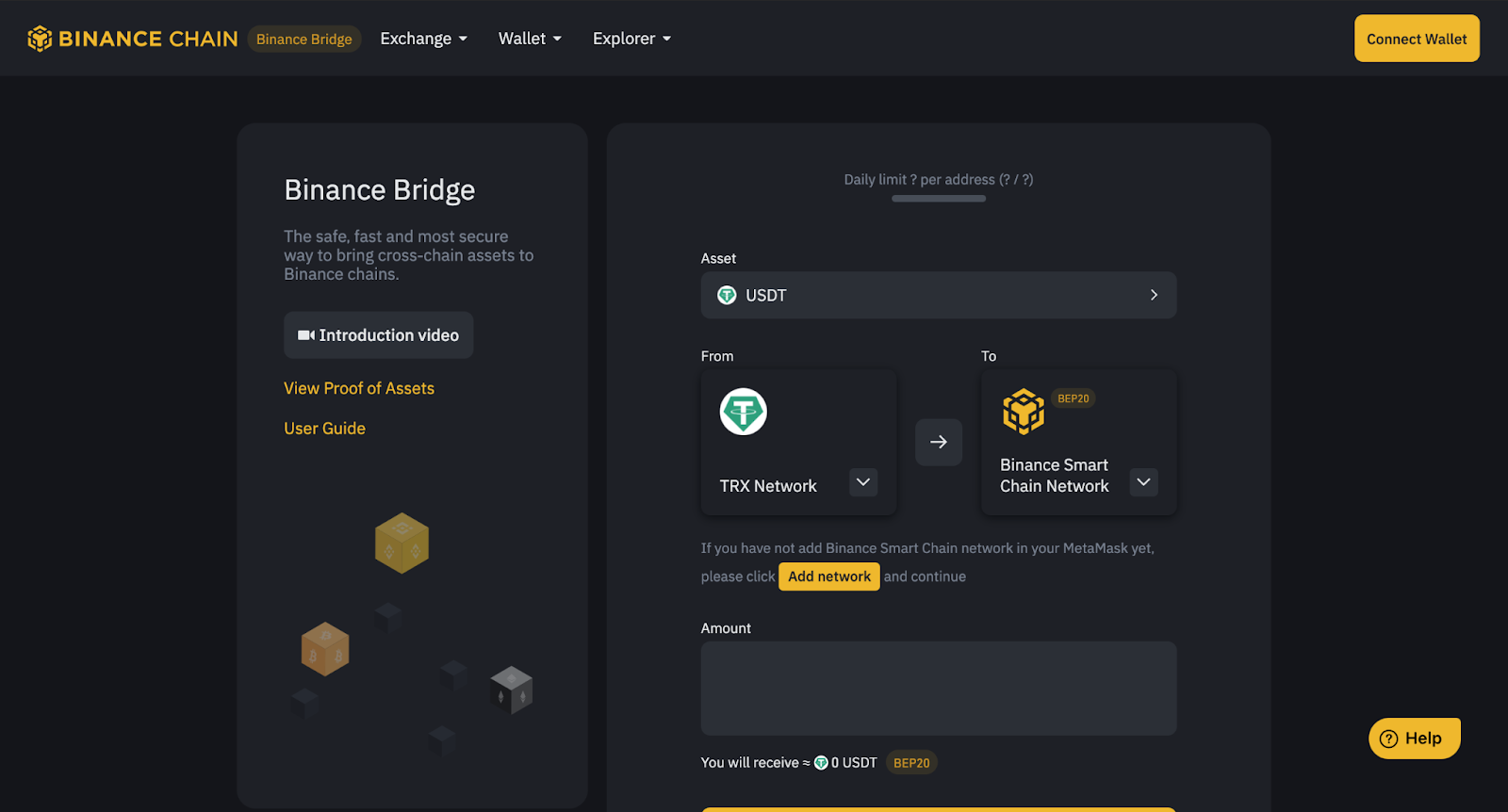Image resolution: width=1508 pixels, height=812 pixels.
Task: Click the Daily limit per address text
Action: (939, 179)
